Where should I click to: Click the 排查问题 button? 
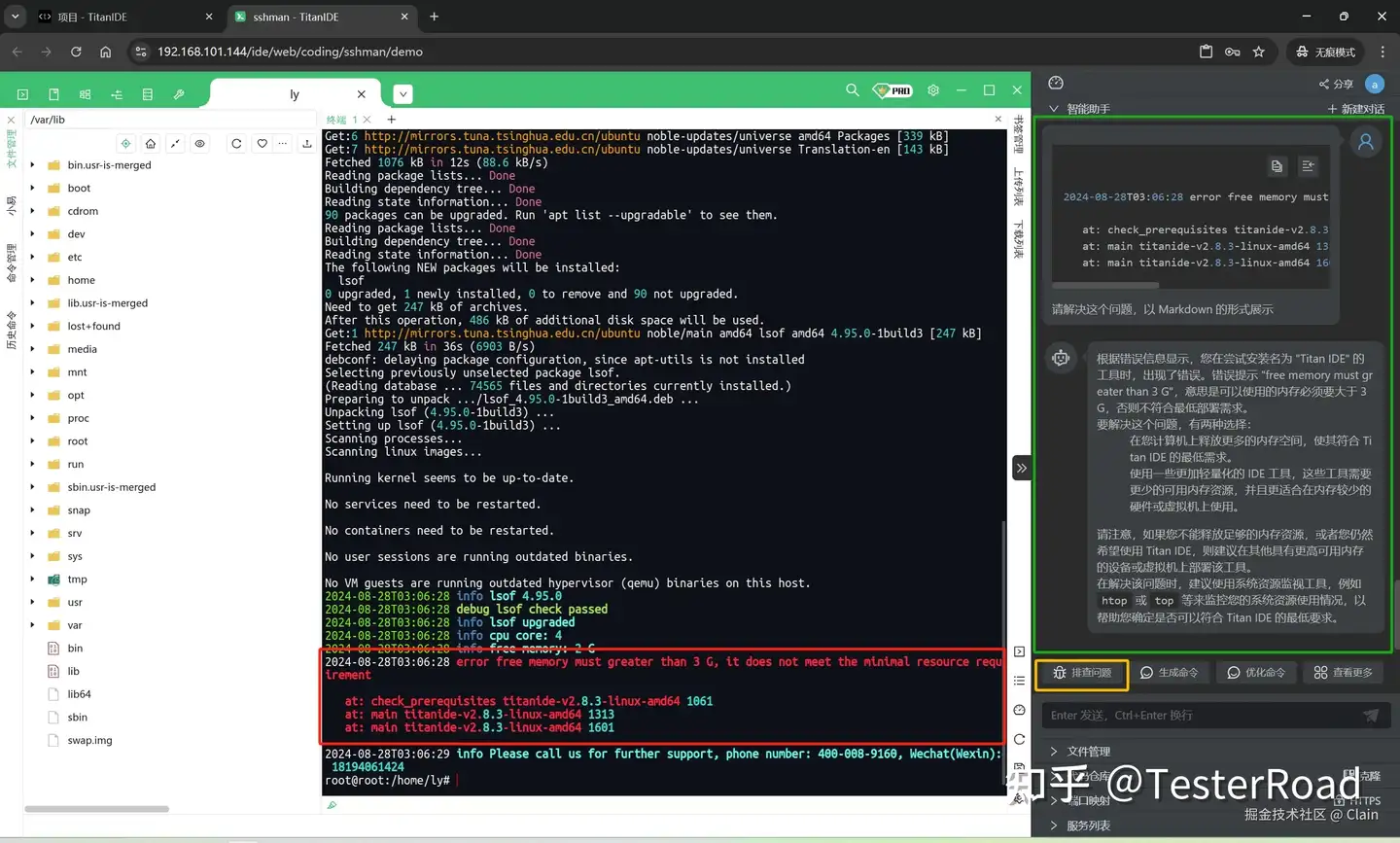tap(1082, 673)
